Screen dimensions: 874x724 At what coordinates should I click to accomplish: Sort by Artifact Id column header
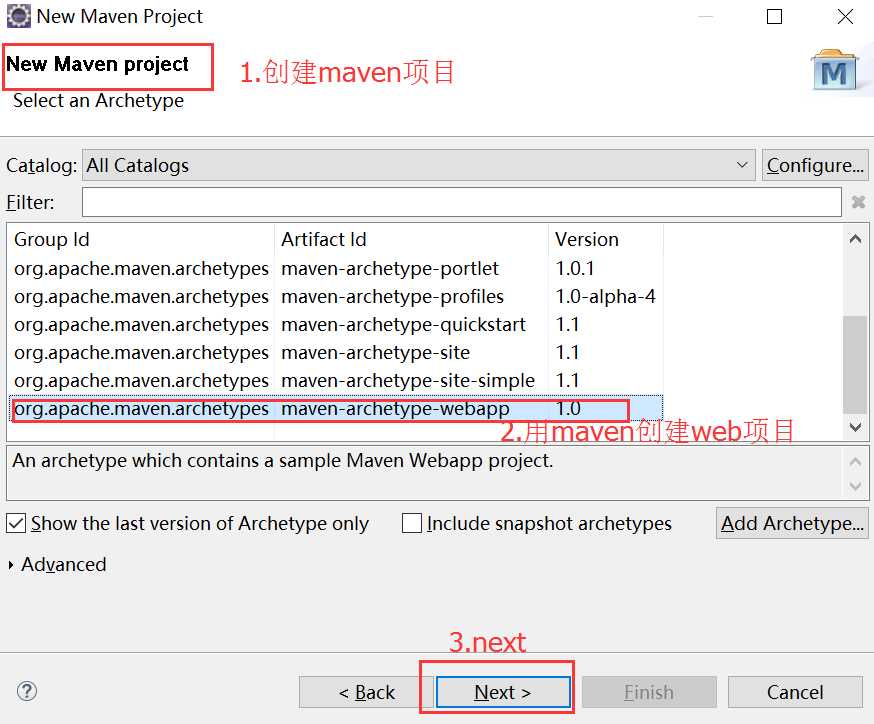tap(411, 239)
